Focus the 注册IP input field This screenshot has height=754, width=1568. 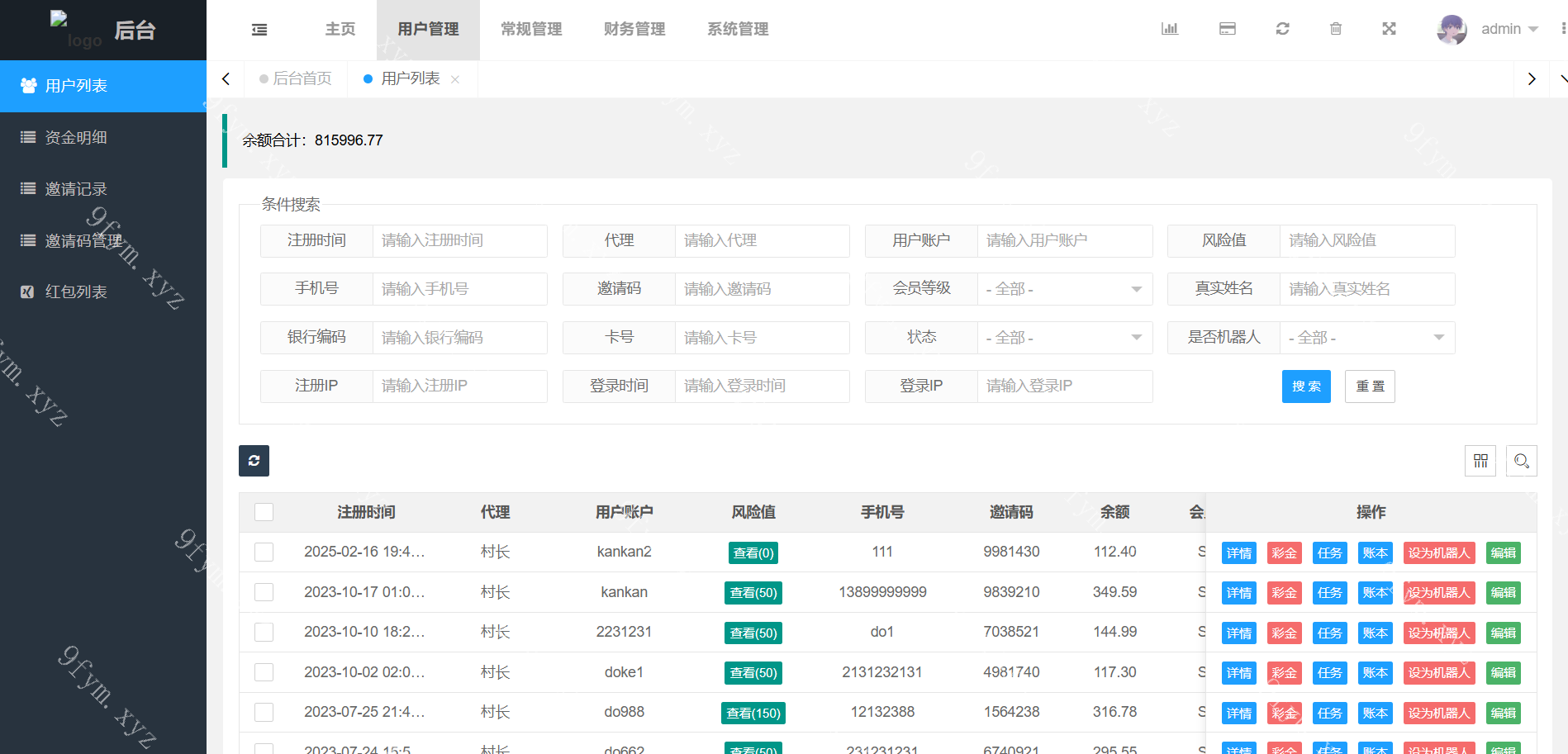460,386
